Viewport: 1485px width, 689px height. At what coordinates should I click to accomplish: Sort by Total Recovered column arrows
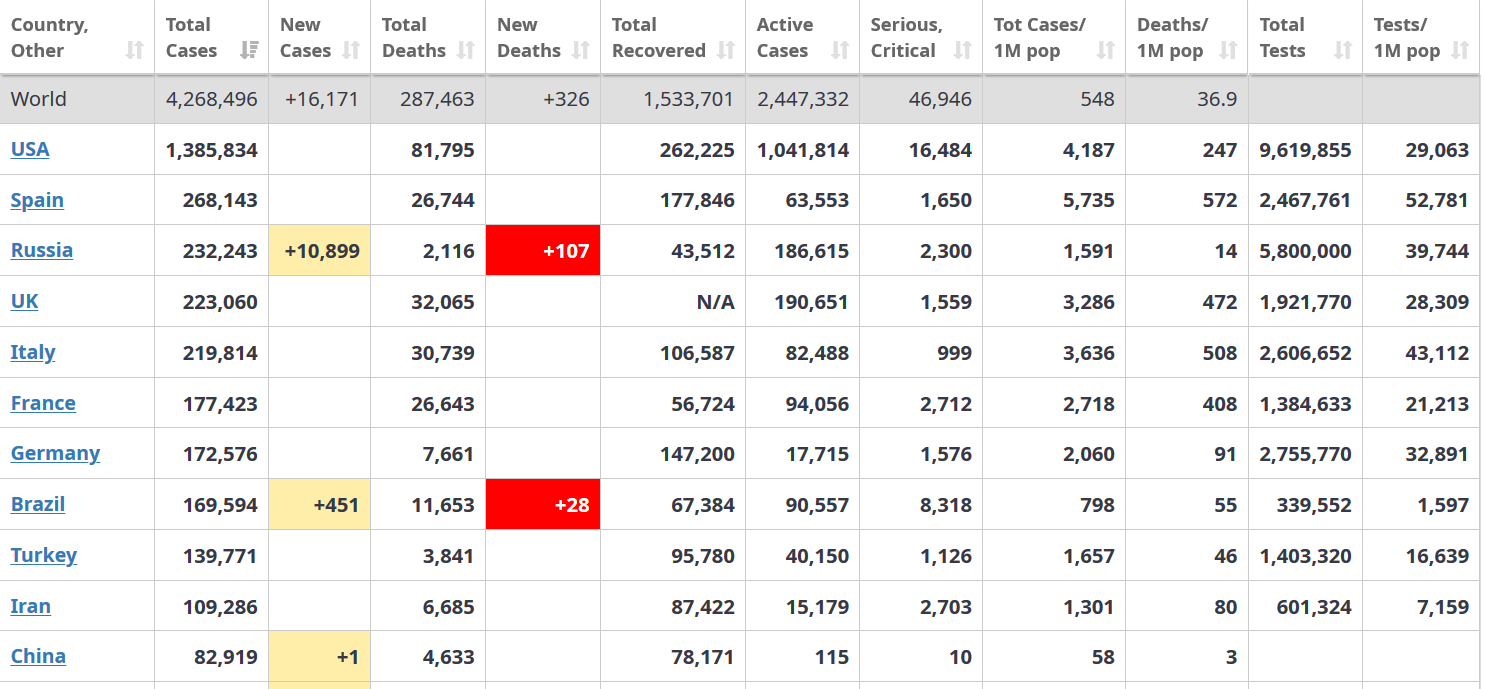point(726,50)
